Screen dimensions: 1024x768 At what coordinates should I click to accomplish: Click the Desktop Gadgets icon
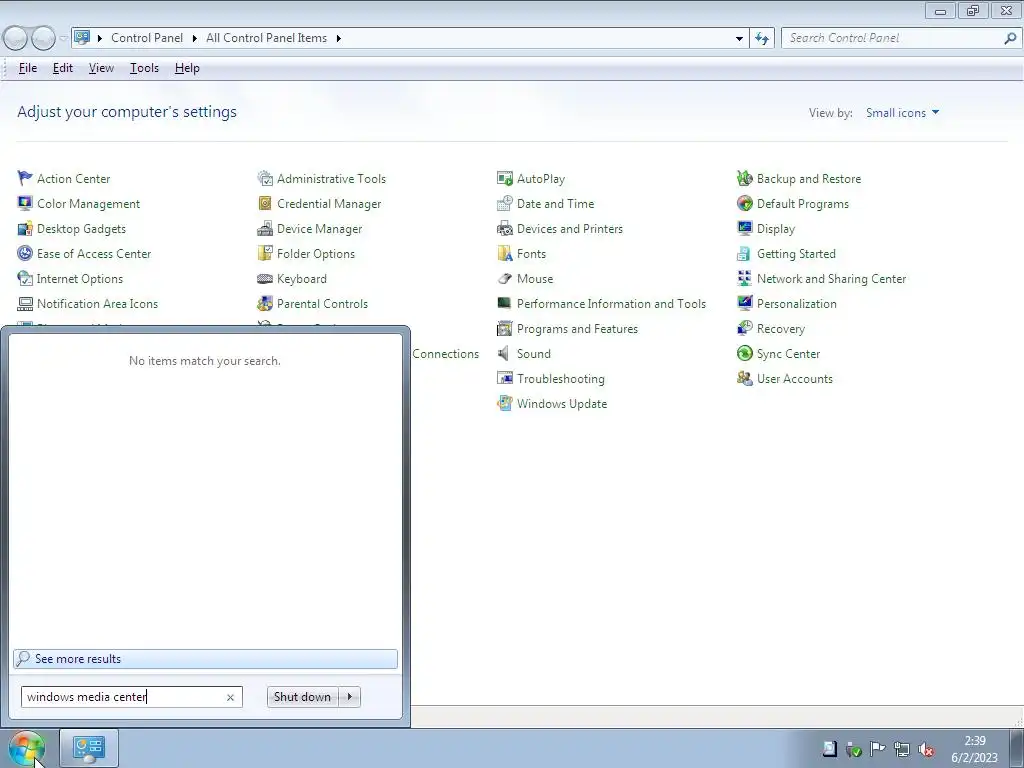[x=25, y=229]
